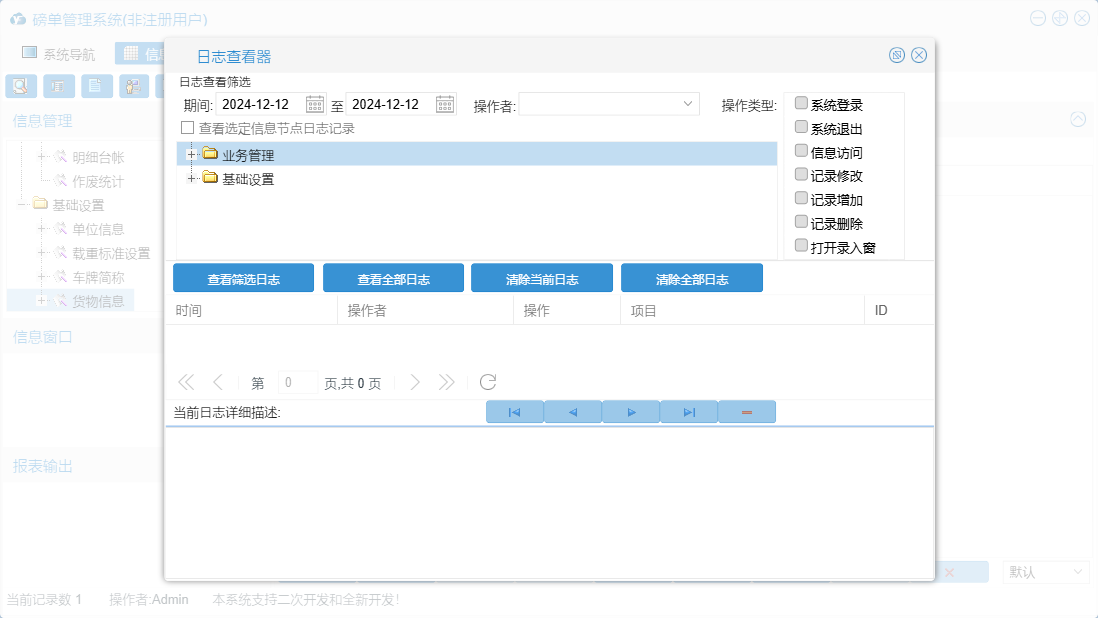Open the end date calendar picker
This screenshot has height=618, width=1098.
(445, 104)
